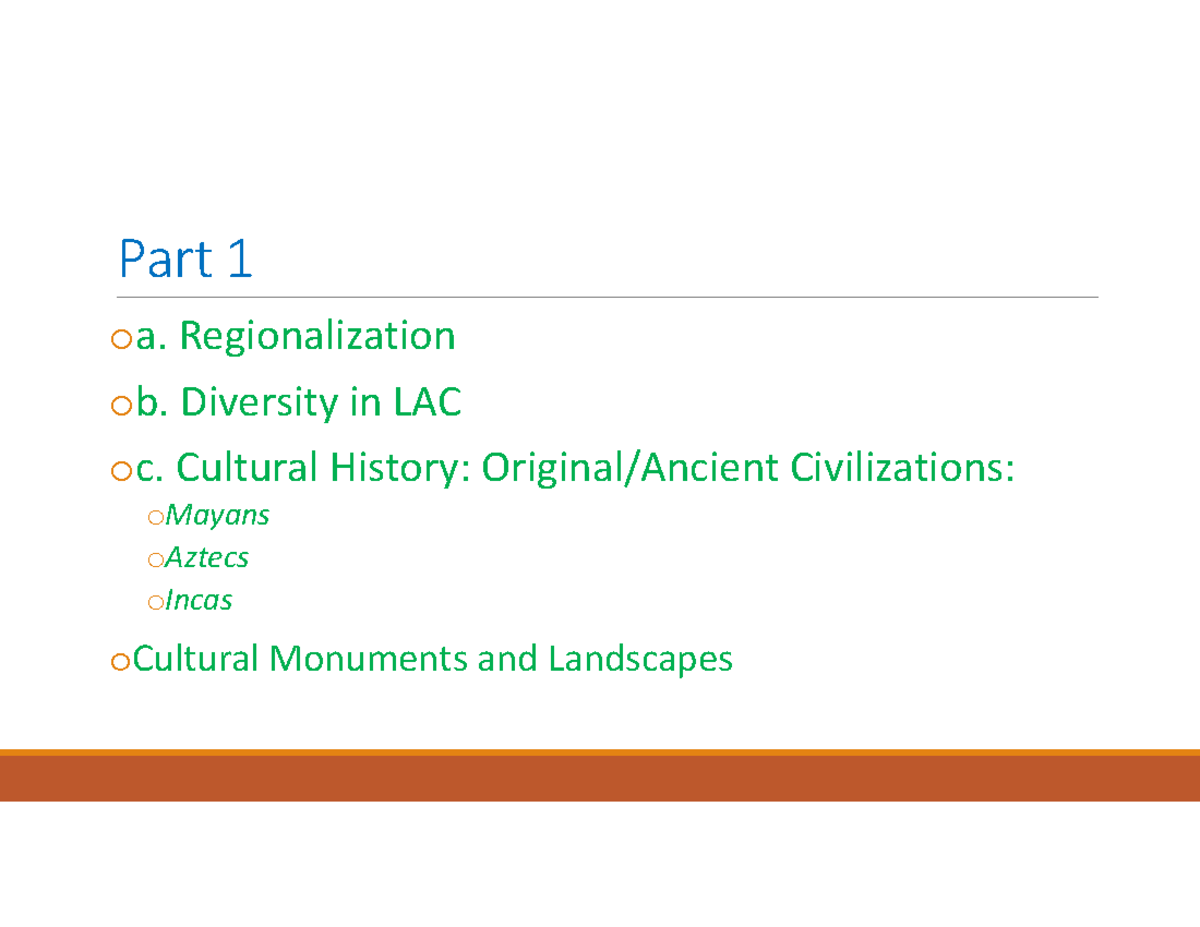Click the circle bullet beside Mayans

(x=156, y=516)
